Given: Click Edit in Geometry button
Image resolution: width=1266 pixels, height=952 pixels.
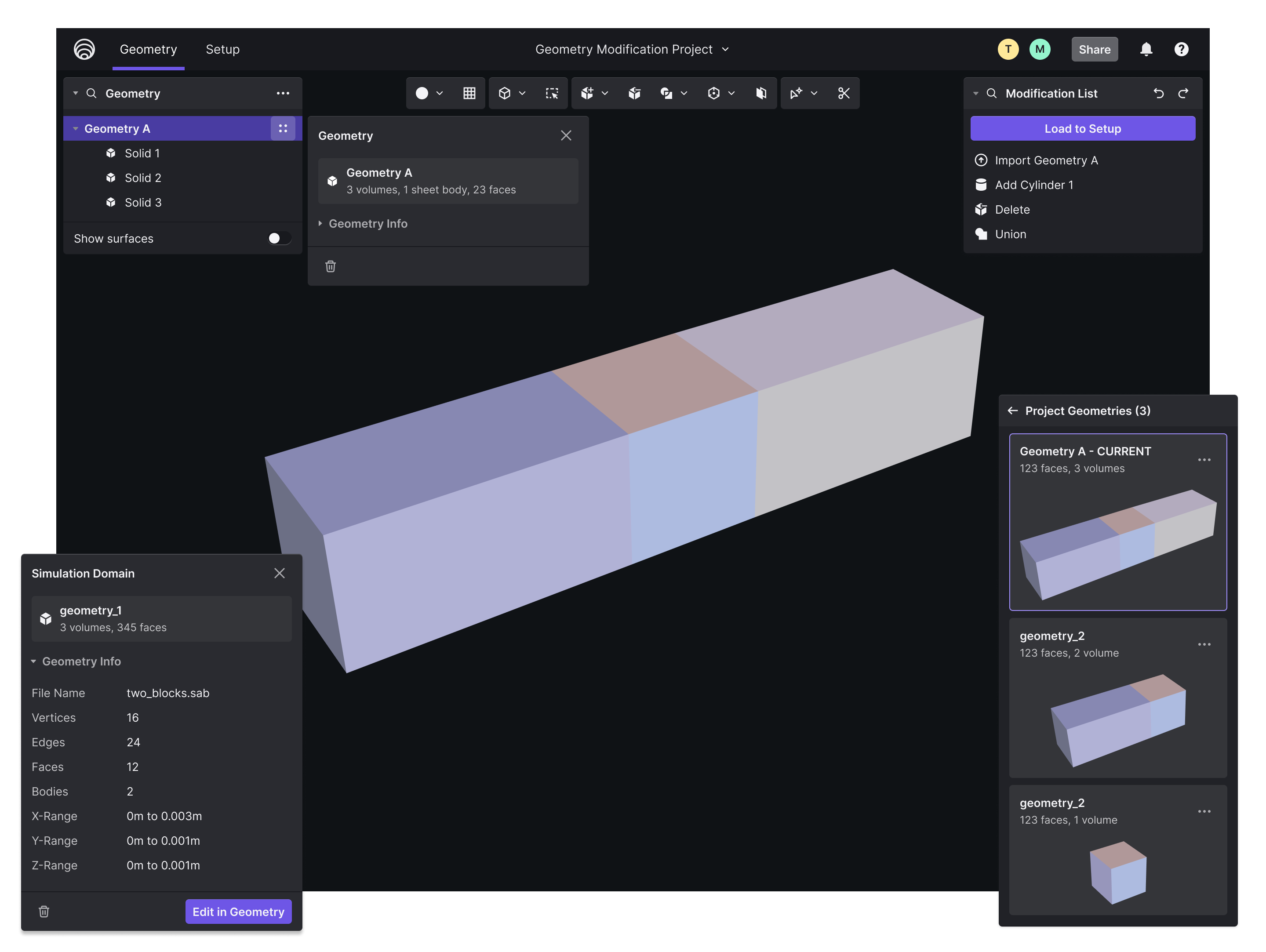Looking at the screenshot, I should tap(237, 911).
